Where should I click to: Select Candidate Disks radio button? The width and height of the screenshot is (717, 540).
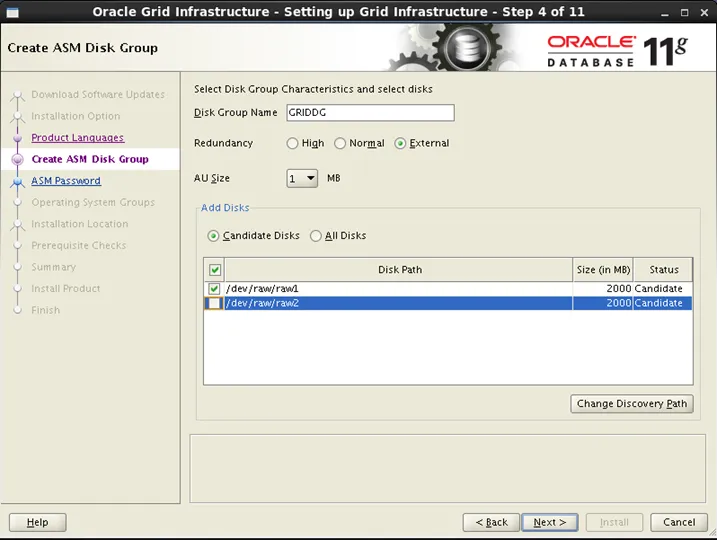point(213,236)
